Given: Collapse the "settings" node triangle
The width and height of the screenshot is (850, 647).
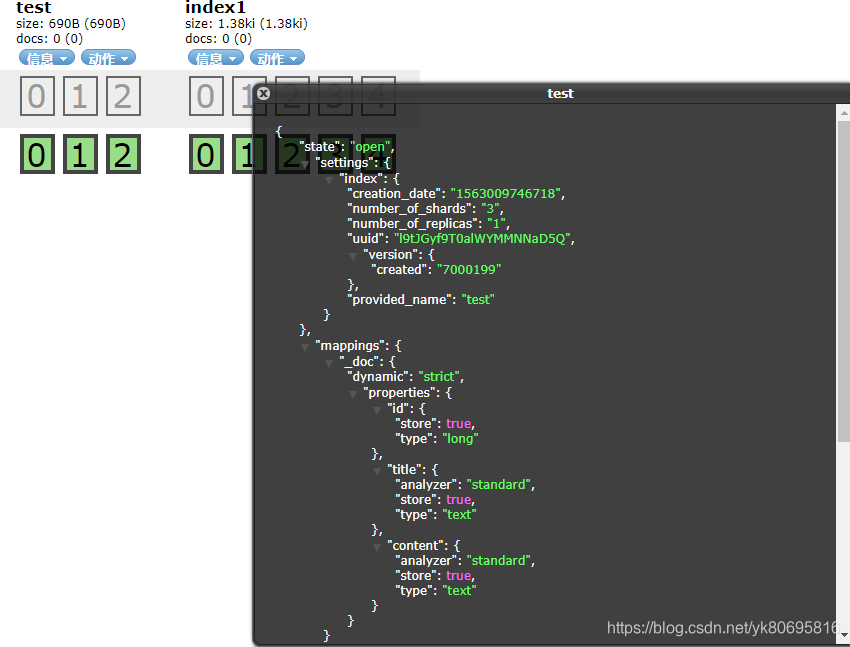Looking at the screenshot, I should point(305,164).
